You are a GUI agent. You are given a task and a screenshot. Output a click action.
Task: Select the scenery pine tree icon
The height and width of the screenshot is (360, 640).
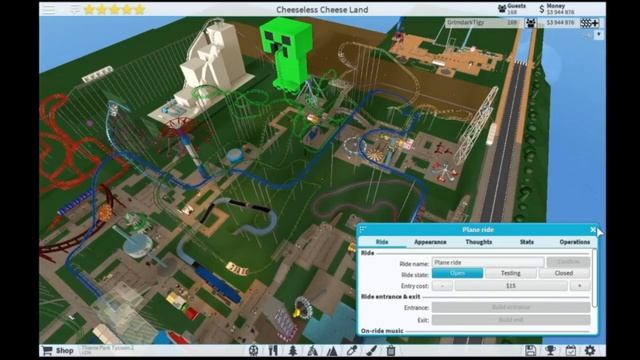(293, 351)
